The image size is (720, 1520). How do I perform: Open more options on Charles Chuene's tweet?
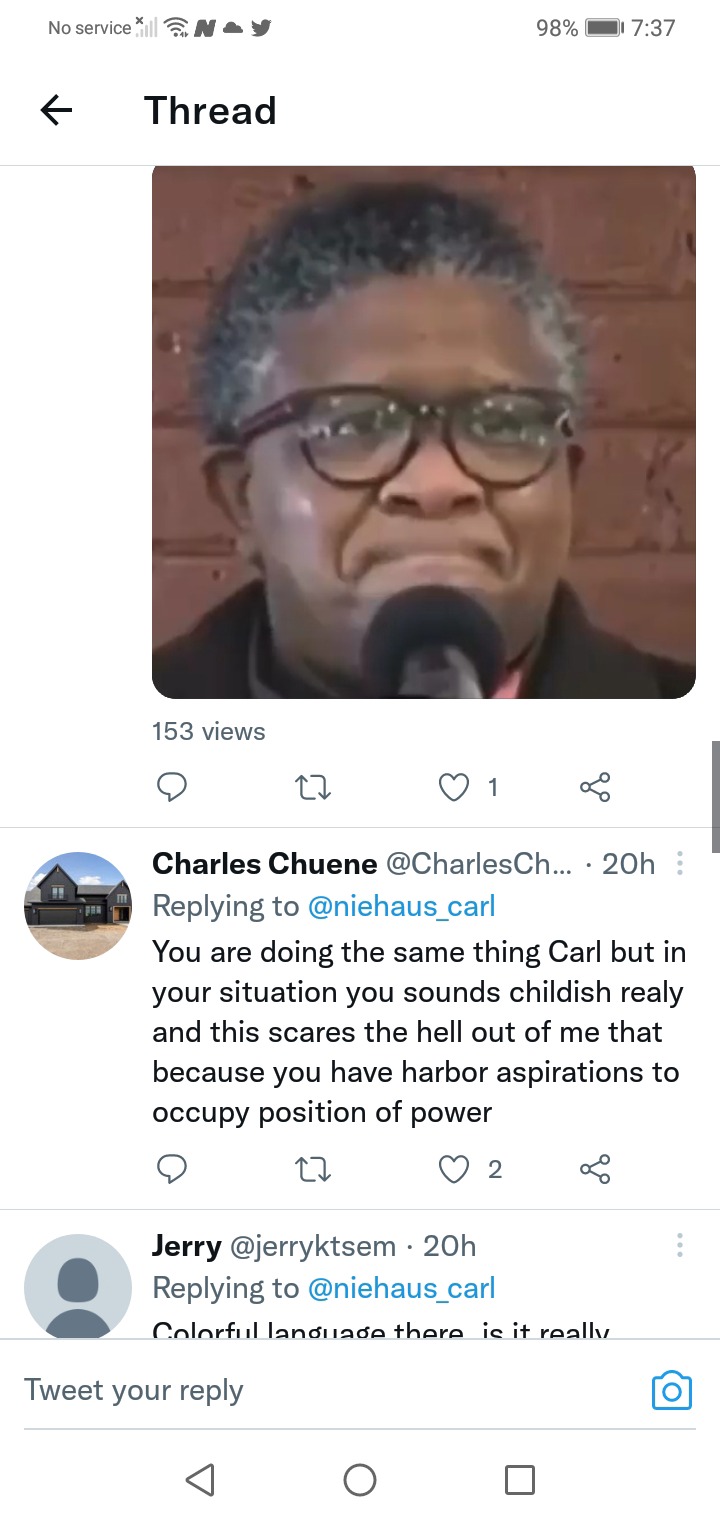pos(680,863)
